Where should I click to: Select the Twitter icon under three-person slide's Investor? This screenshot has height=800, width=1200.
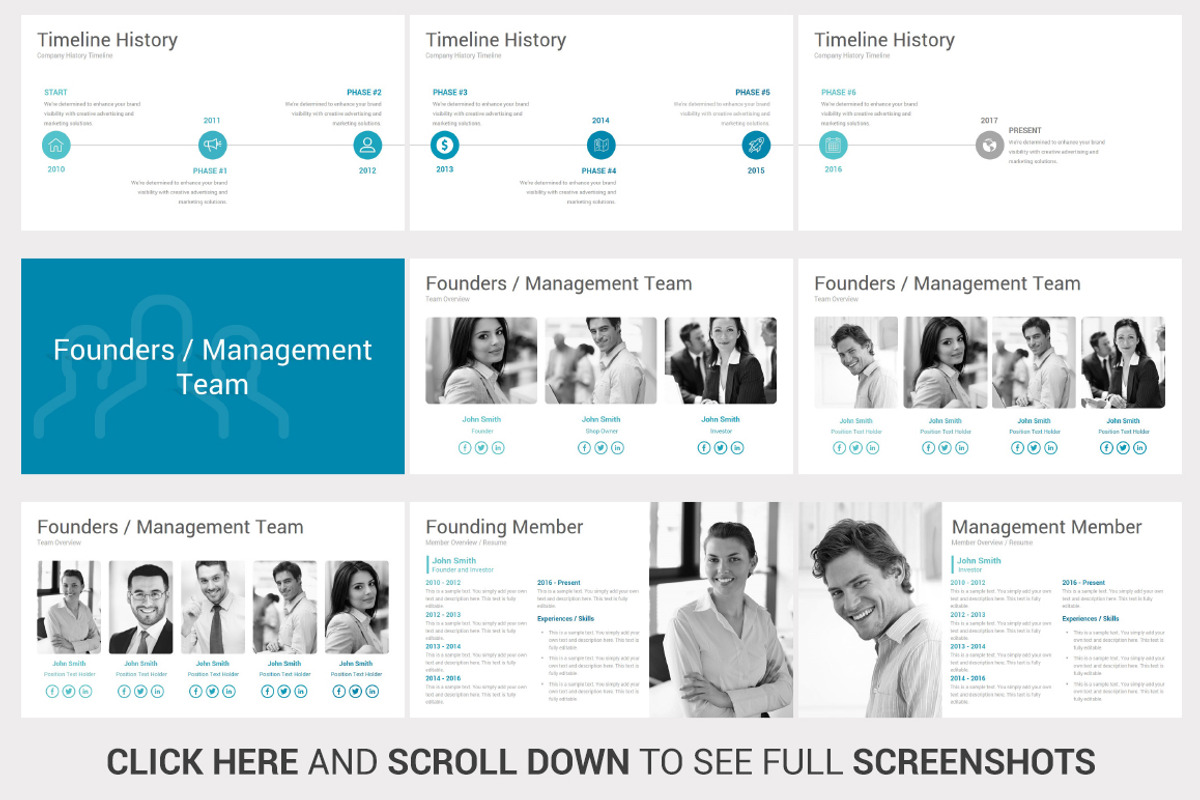[720, 448]
